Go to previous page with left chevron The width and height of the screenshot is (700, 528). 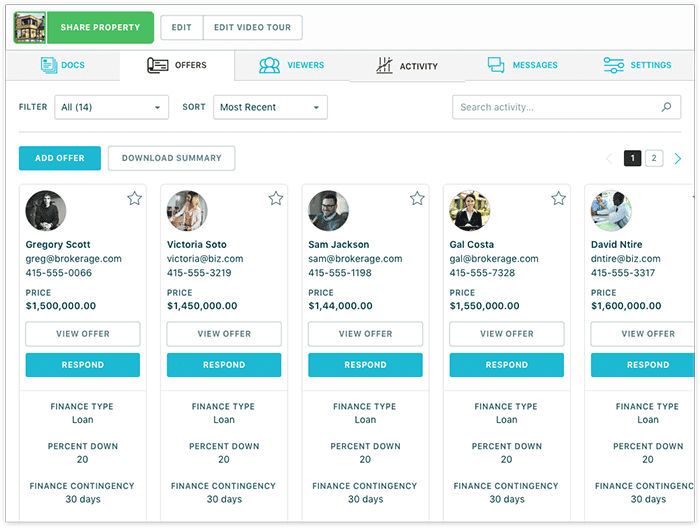[x=609, y=159]
